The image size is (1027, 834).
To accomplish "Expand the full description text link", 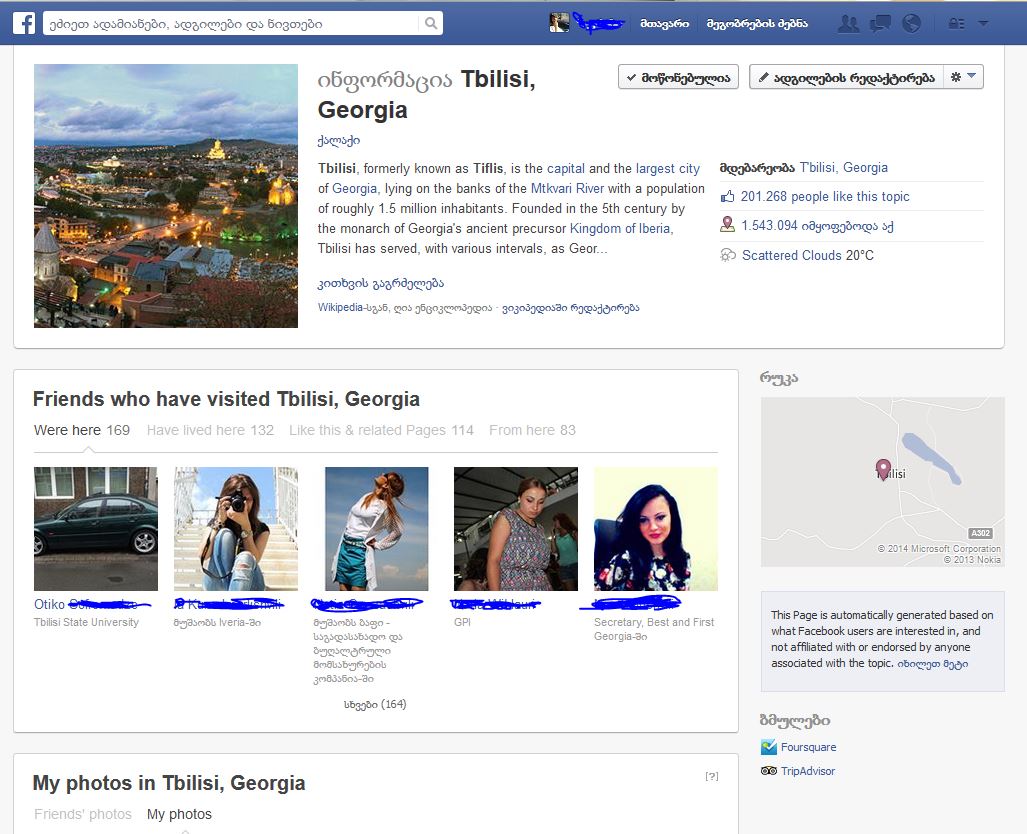I will (x=381, y=283).
